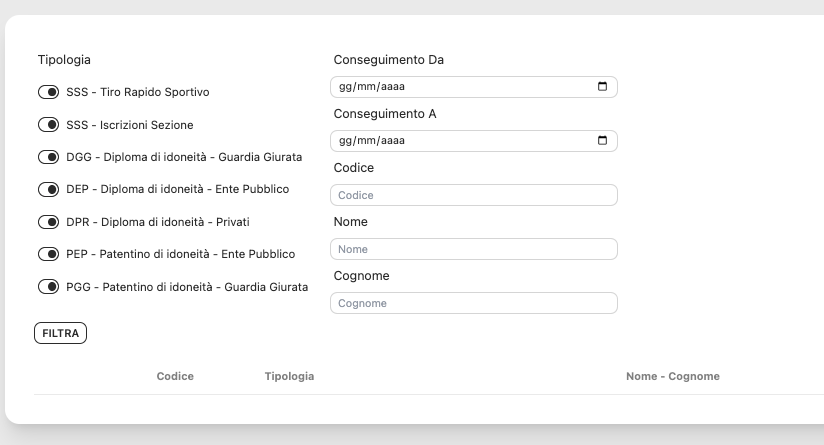Focus the Cognome input box
The height and width of the screenshot is (445, 824).
click(473, 303)
